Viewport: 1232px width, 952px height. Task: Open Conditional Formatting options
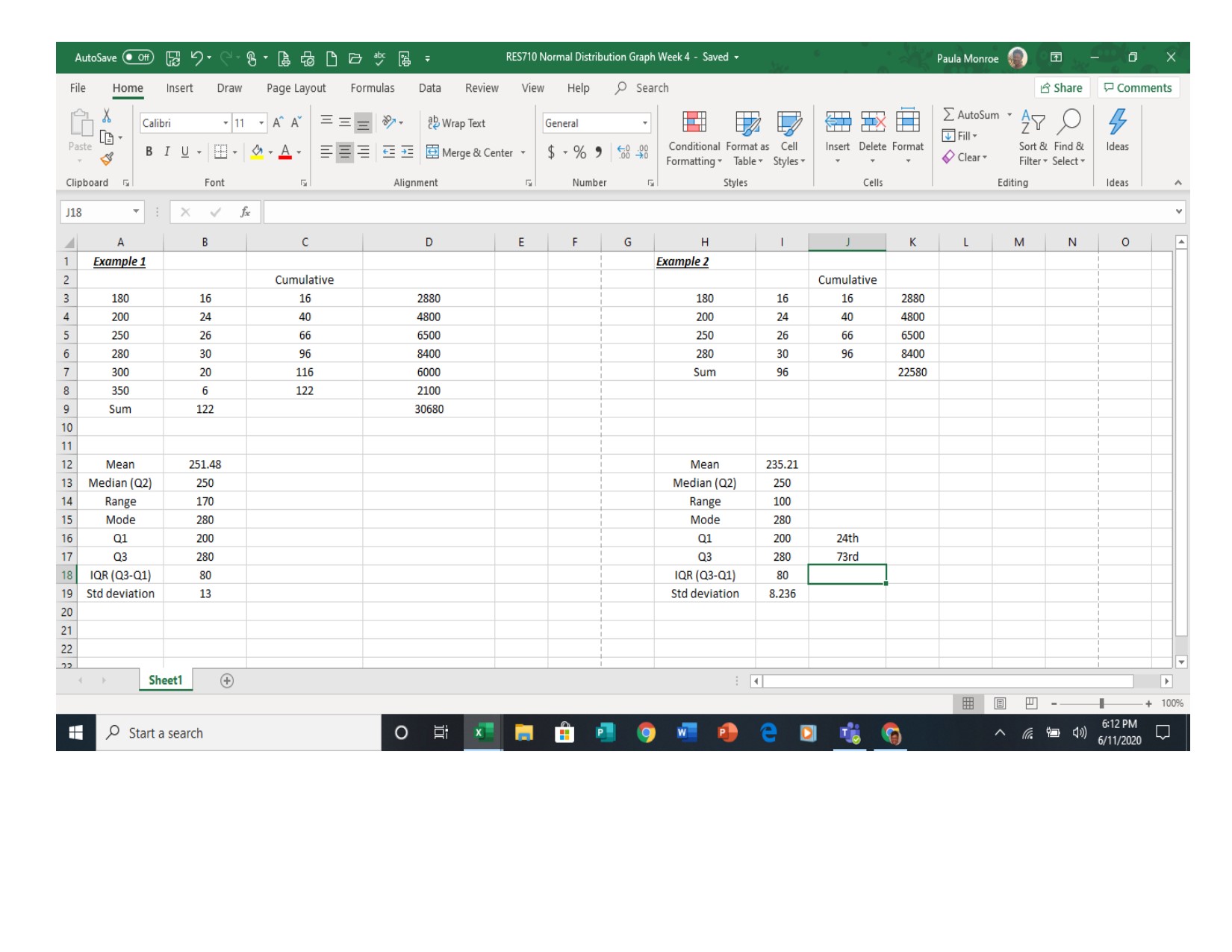(x=694, y=139)
